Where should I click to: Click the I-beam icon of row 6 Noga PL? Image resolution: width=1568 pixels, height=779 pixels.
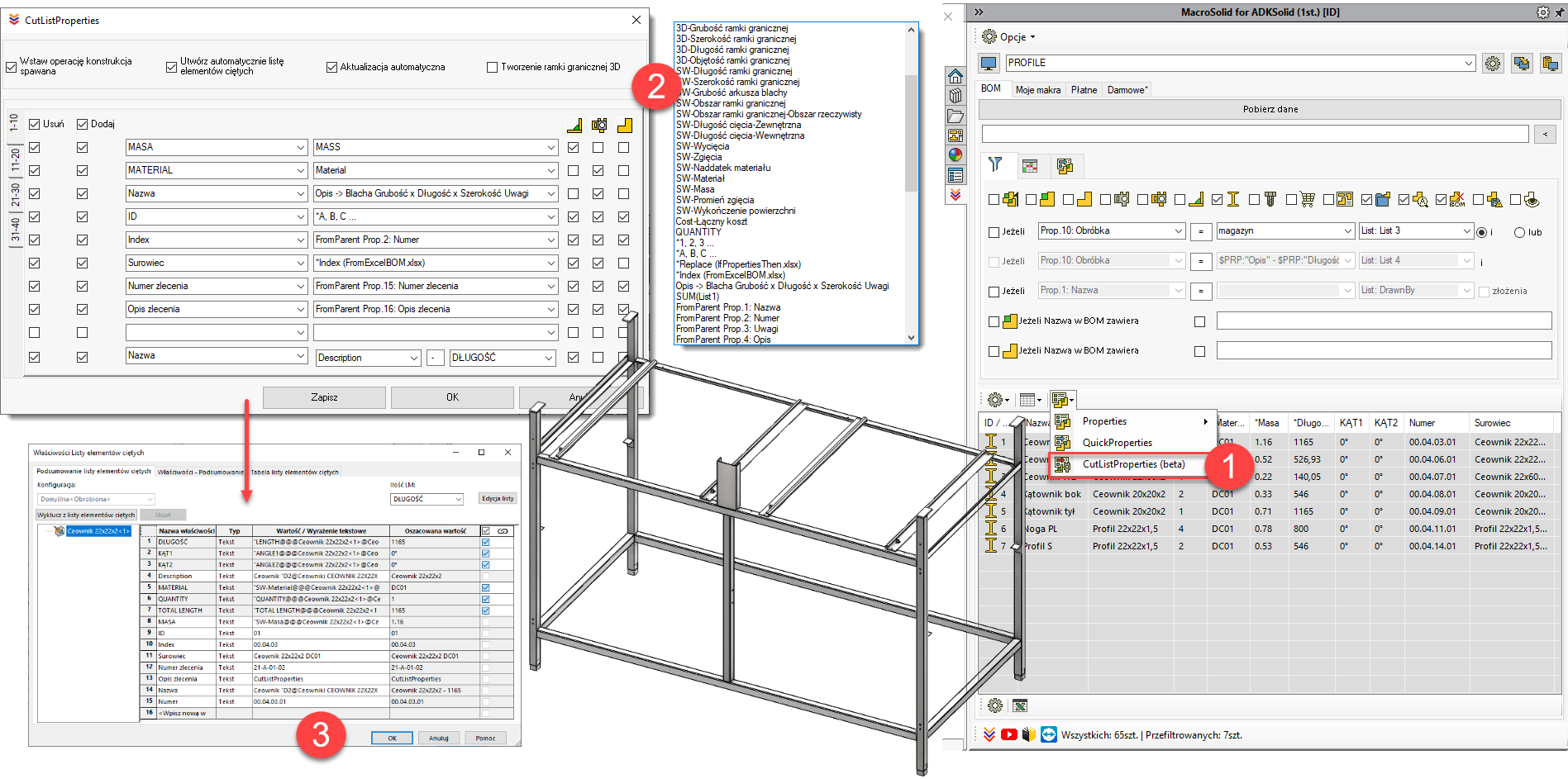click(x=991, y=529)
